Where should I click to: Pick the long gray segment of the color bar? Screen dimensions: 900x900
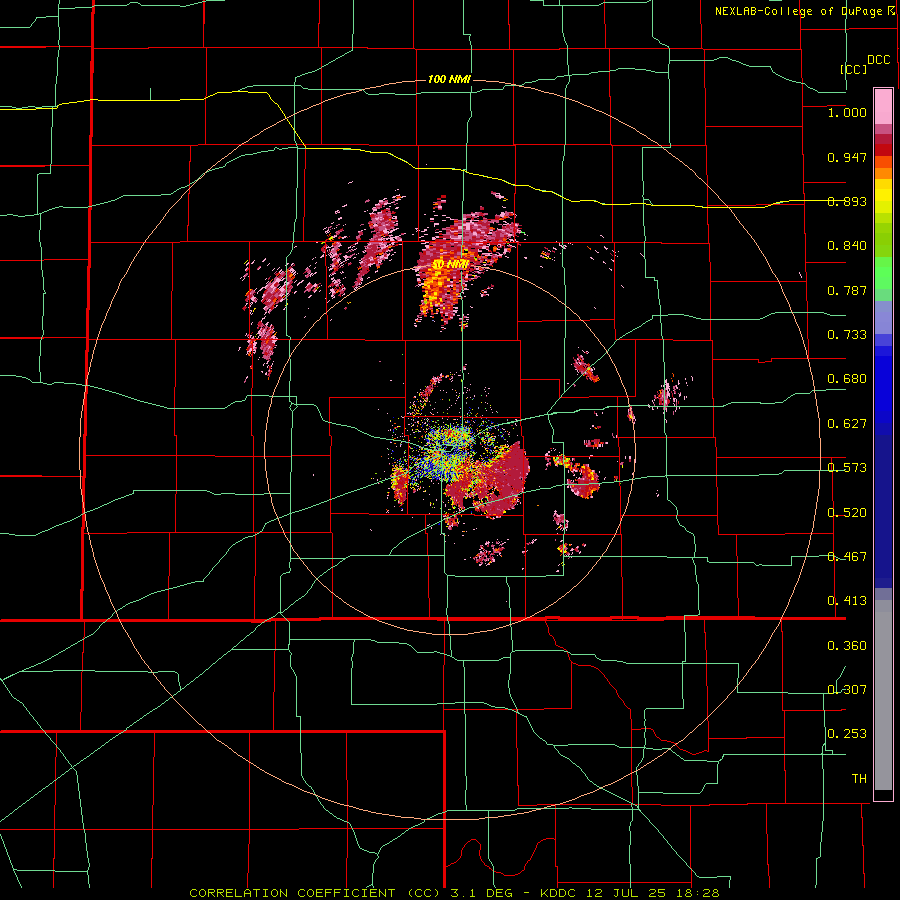click(x=883, y=695)
